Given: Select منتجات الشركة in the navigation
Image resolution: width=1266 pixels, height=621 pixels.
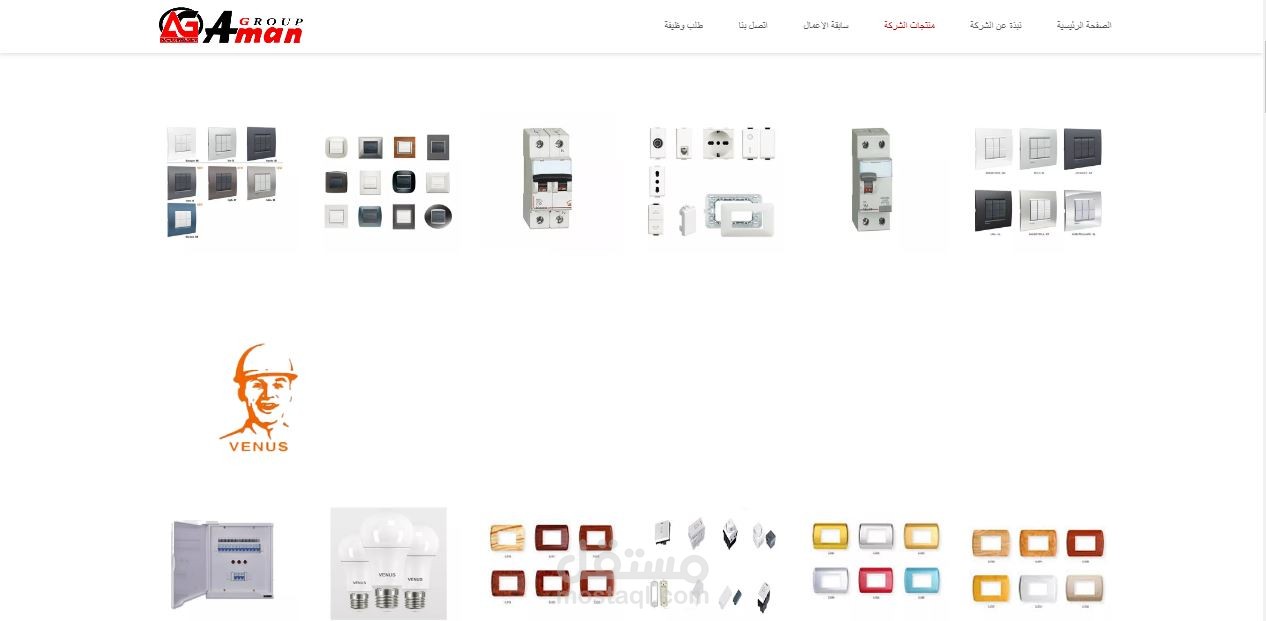Looking at the screenshot, I should pos(909,25).
